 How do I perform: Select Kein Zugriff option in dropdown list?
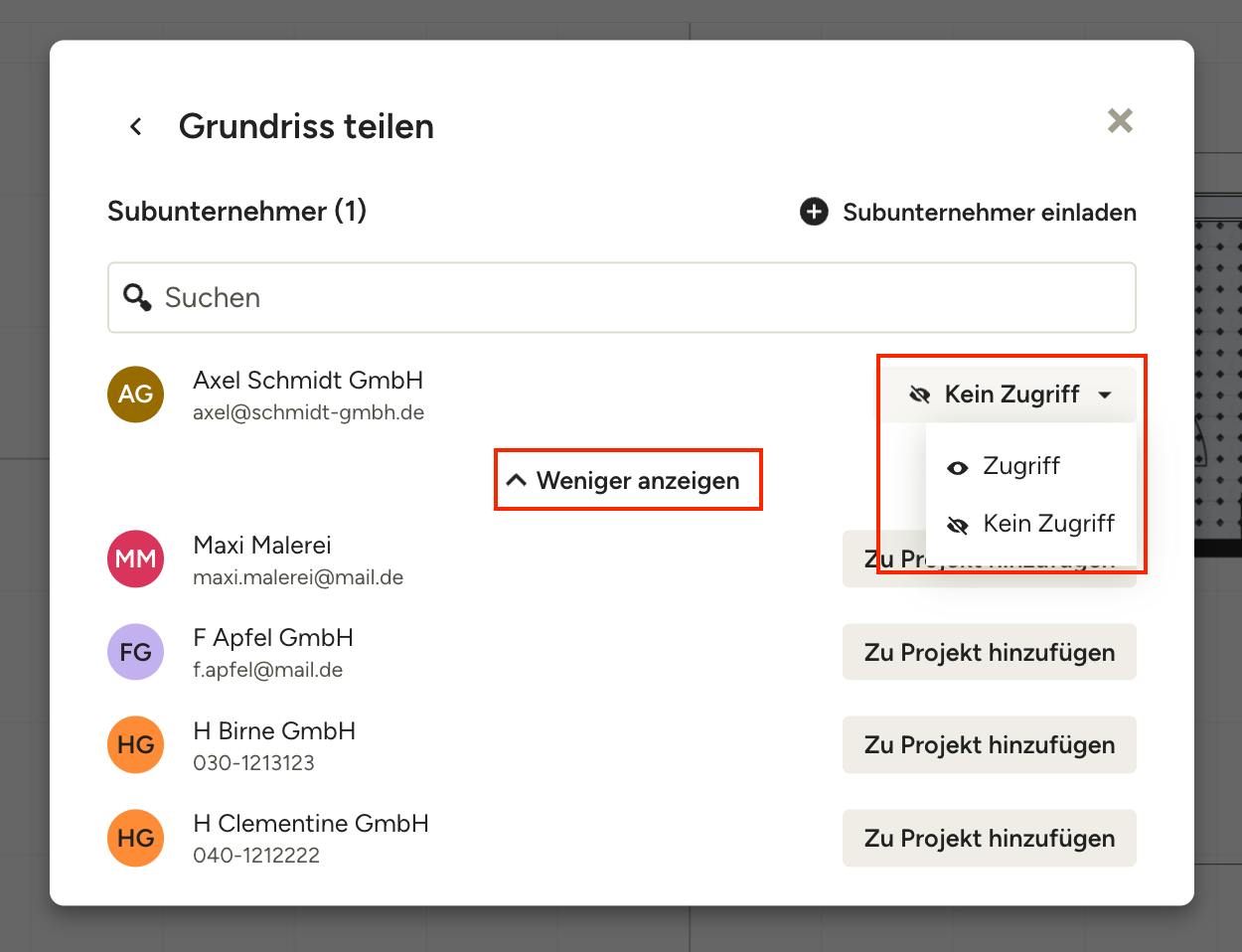1030,524
